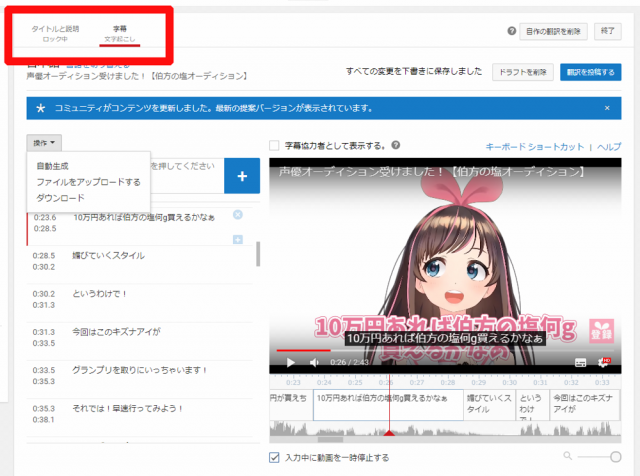The width and height of the screenshot is (640, 476).
Task: Click blue plus add-caption button
Action: [242, 176]
